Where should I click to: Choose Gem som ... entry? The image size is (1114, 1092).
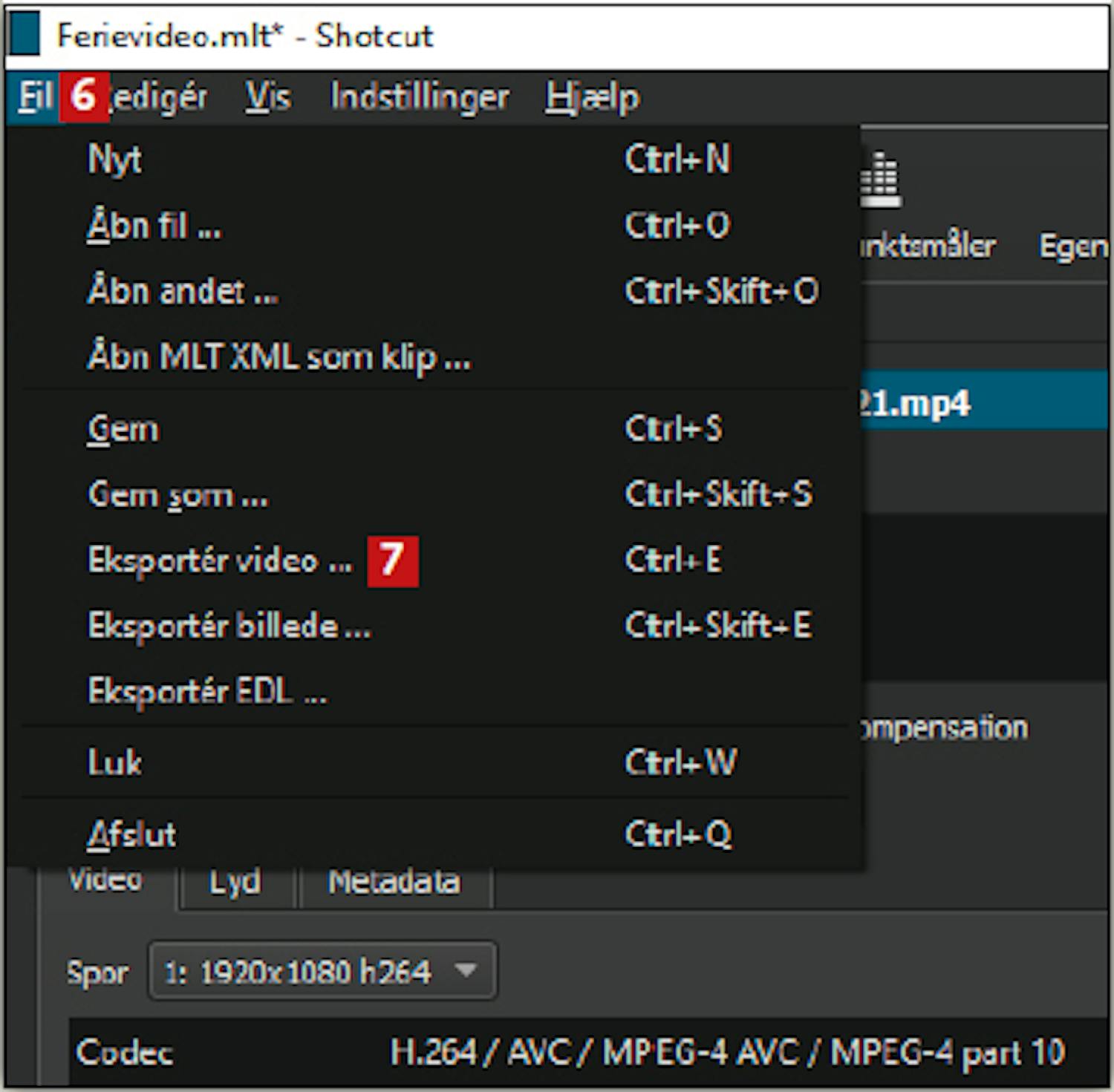(x=434, y=494)
